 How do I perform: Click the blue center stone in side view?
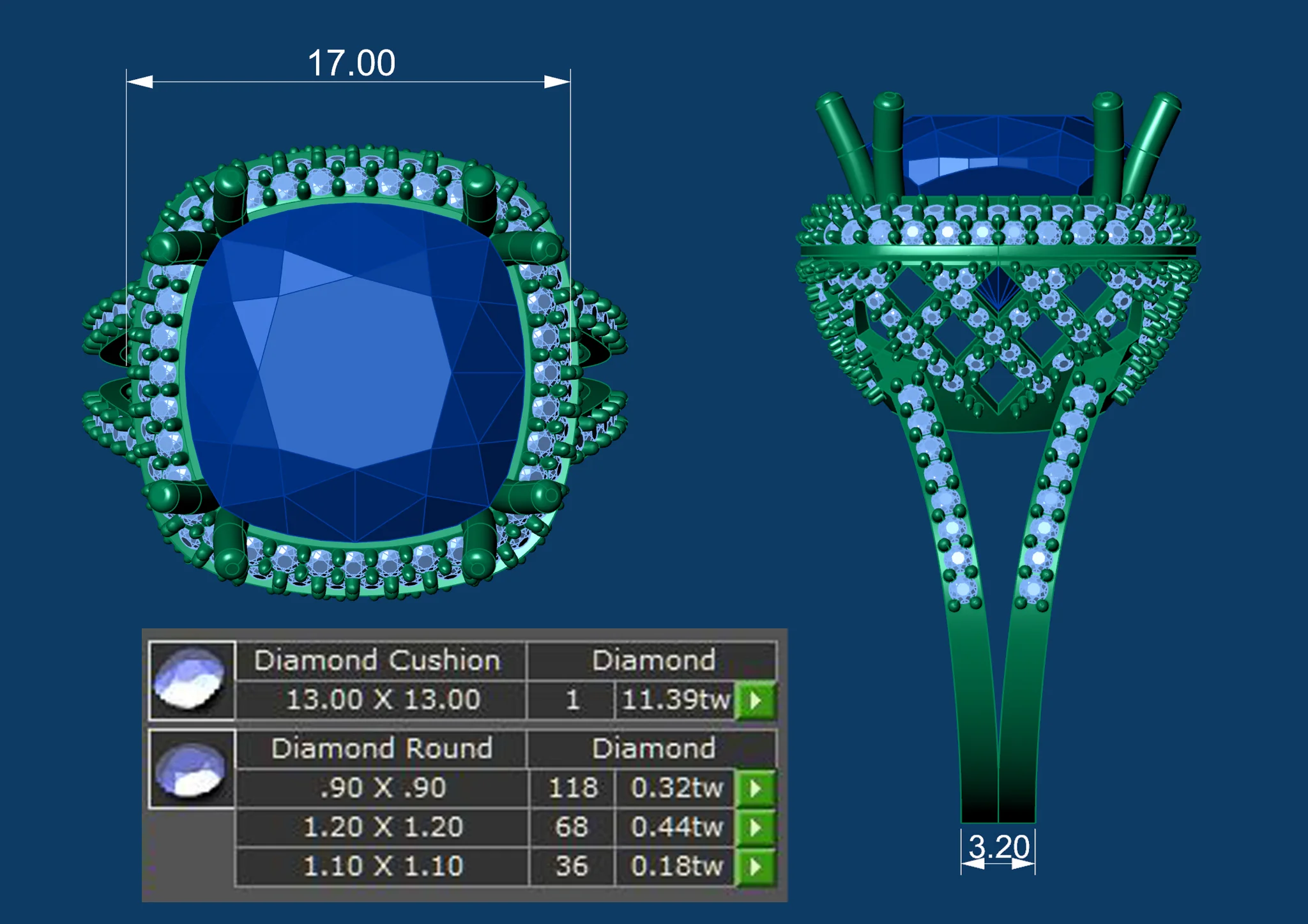[x=998, y=156]
